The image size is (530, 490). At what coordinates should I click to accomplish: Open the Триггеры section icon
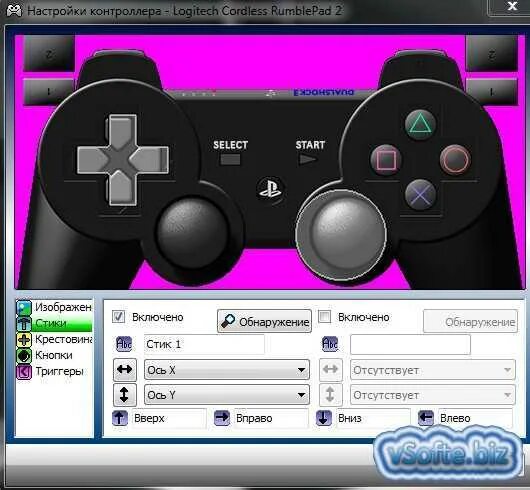point(24,372)
